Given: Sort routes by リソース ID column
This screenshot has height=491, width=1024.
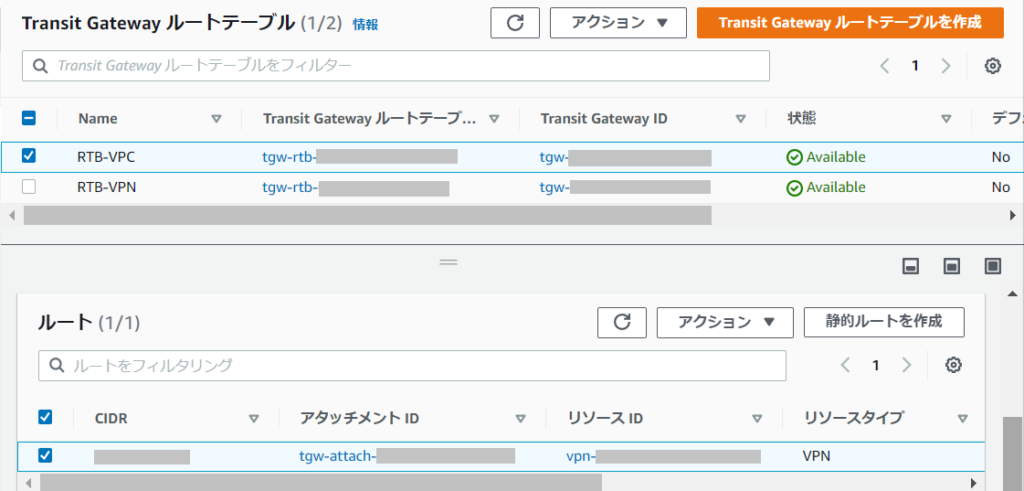Looking at the screenshot, I should click(757, 419).
